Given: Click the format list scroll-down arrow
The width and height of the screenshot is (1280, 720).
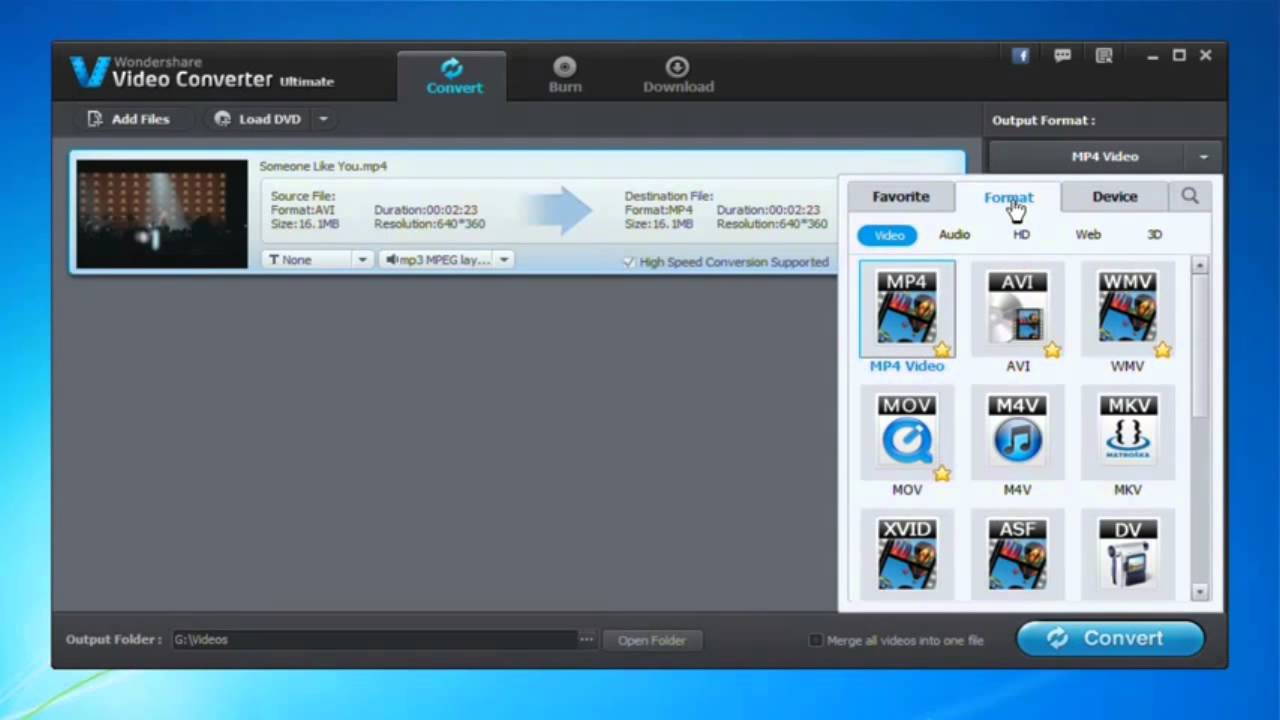Looking at the screenshot, I should coord(1200,592).
